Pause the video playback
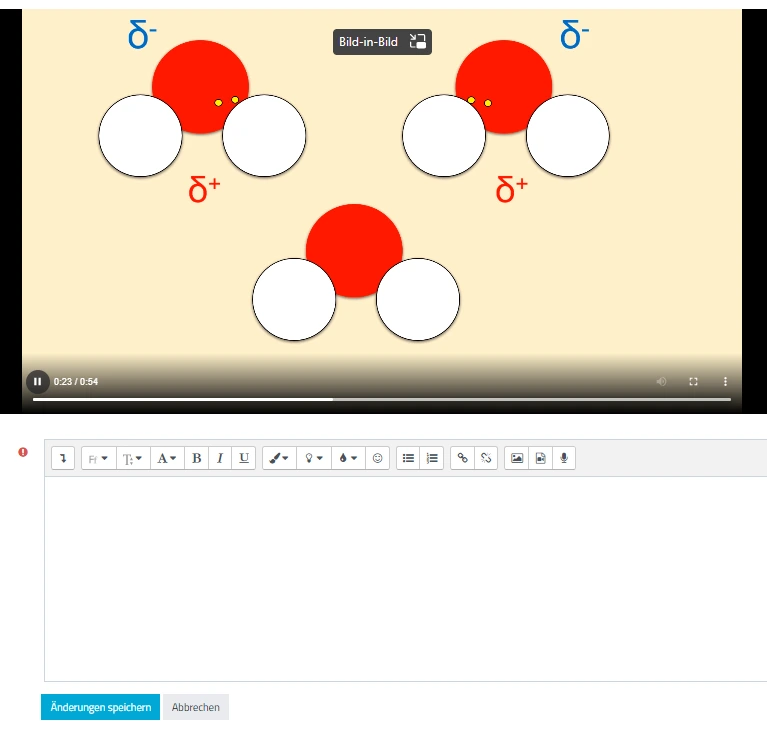 pos(37,381)
